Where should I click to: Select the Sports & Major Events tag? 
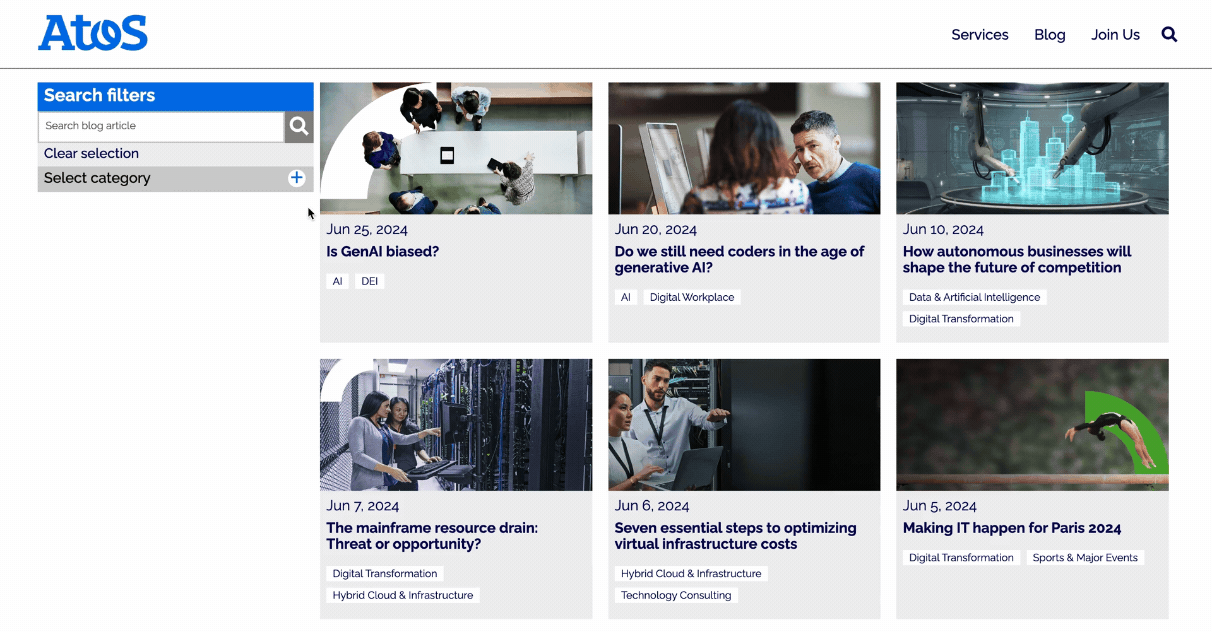tap(1085, 558)
